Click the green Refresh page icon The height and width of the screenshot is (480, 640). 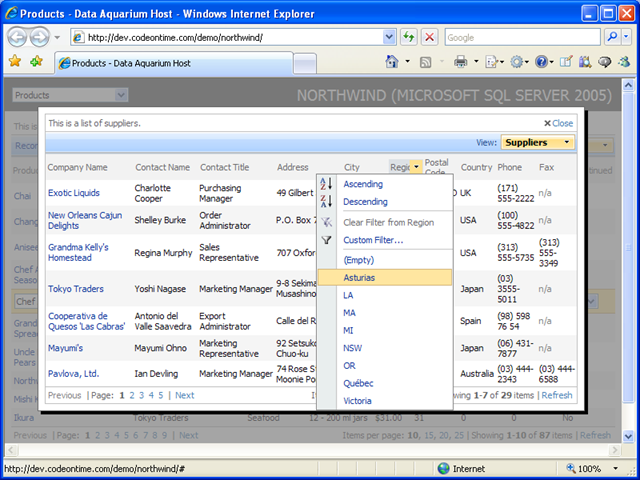pos(408,37)
